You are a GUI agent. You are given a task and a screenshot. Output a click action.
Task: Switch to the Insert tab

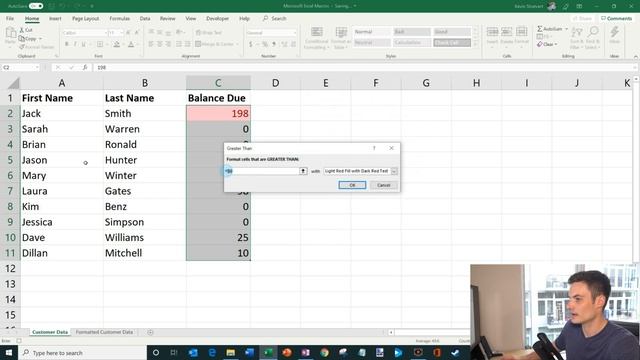click(x=55, y=18)
